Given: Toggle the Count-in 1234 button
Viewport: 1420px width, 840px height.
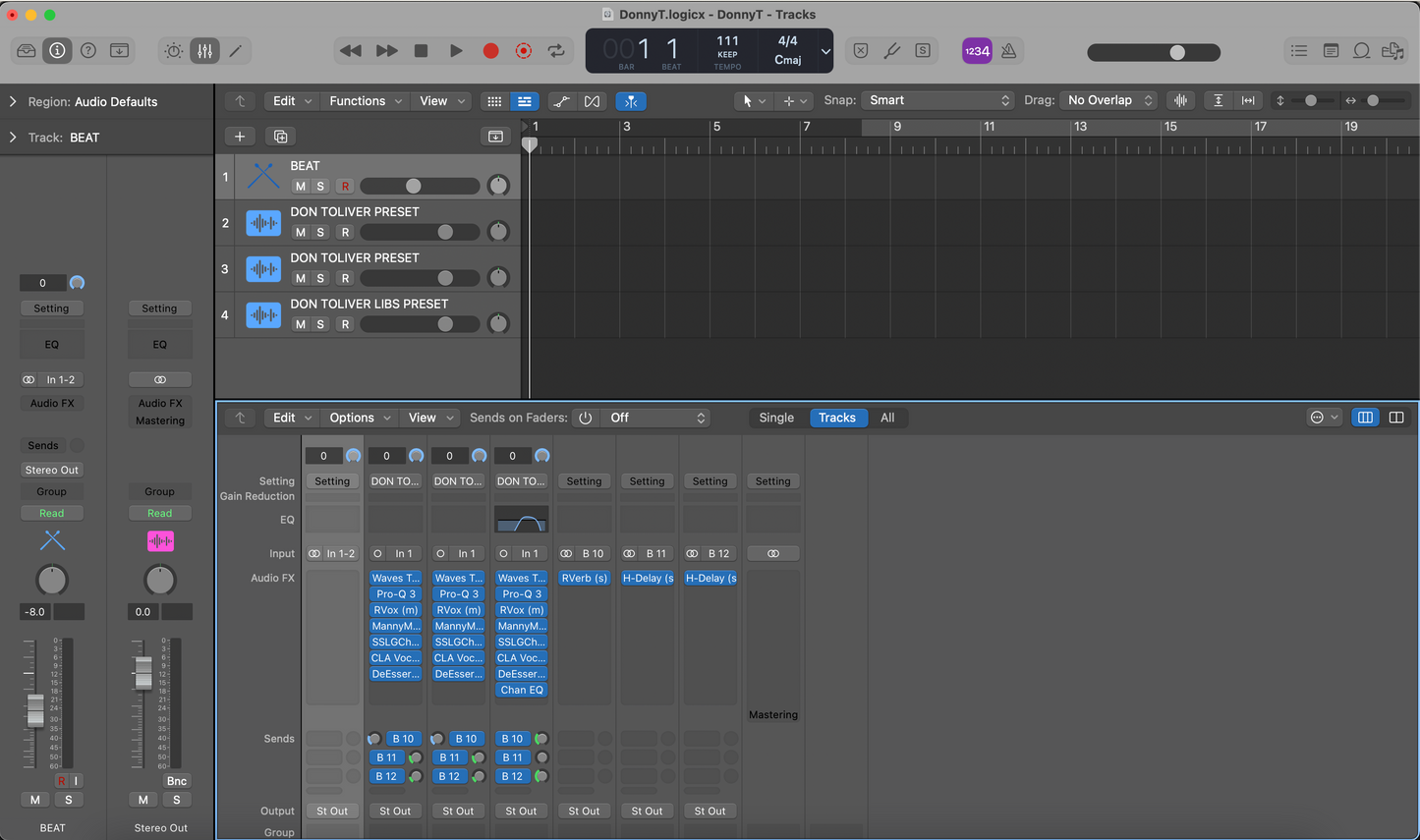Looking at the screenshot, I should (x=976, y=51).
